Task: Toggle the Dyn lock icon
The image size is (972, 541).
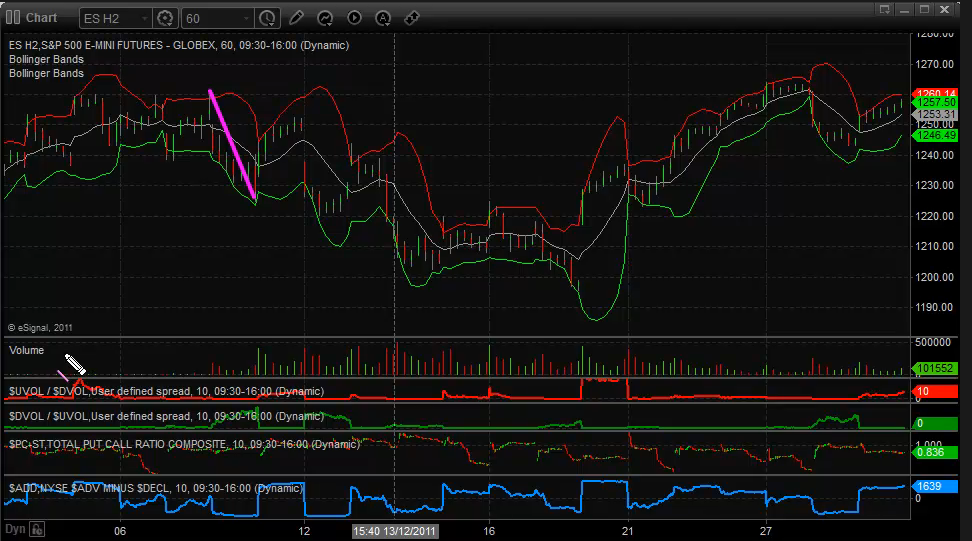Action: 37,529
